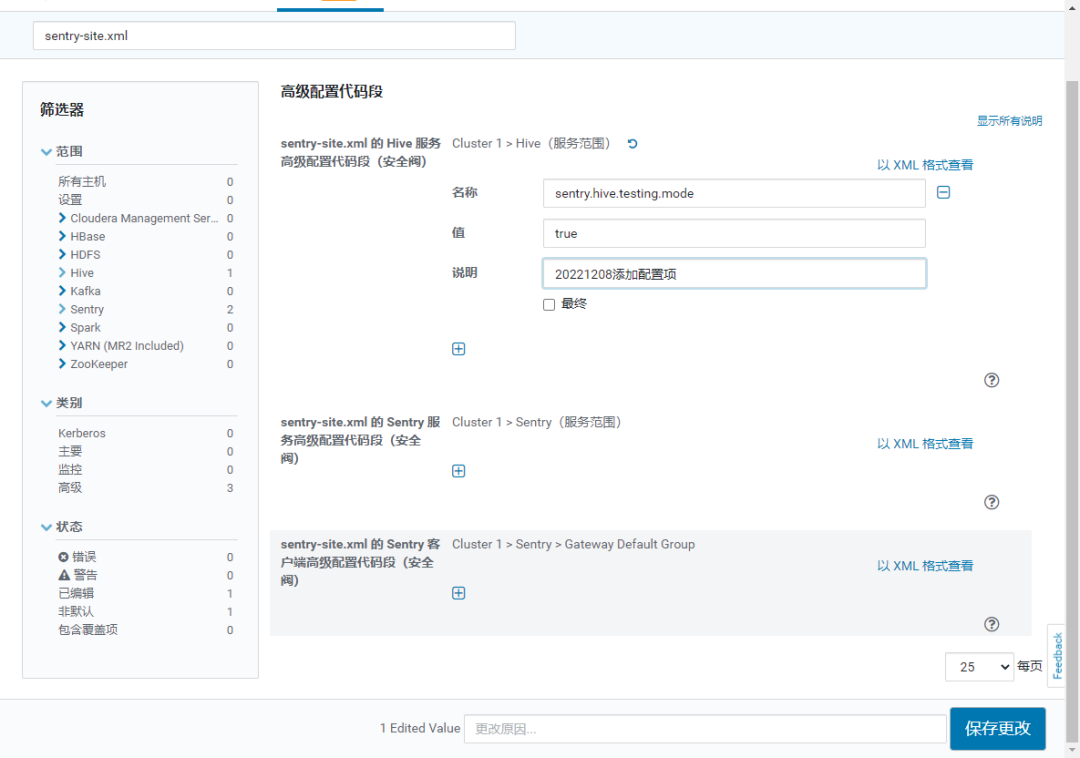1080x758 pixels.
Task: Select the 设置 scope filter
Action: click(x=70, y=200)
